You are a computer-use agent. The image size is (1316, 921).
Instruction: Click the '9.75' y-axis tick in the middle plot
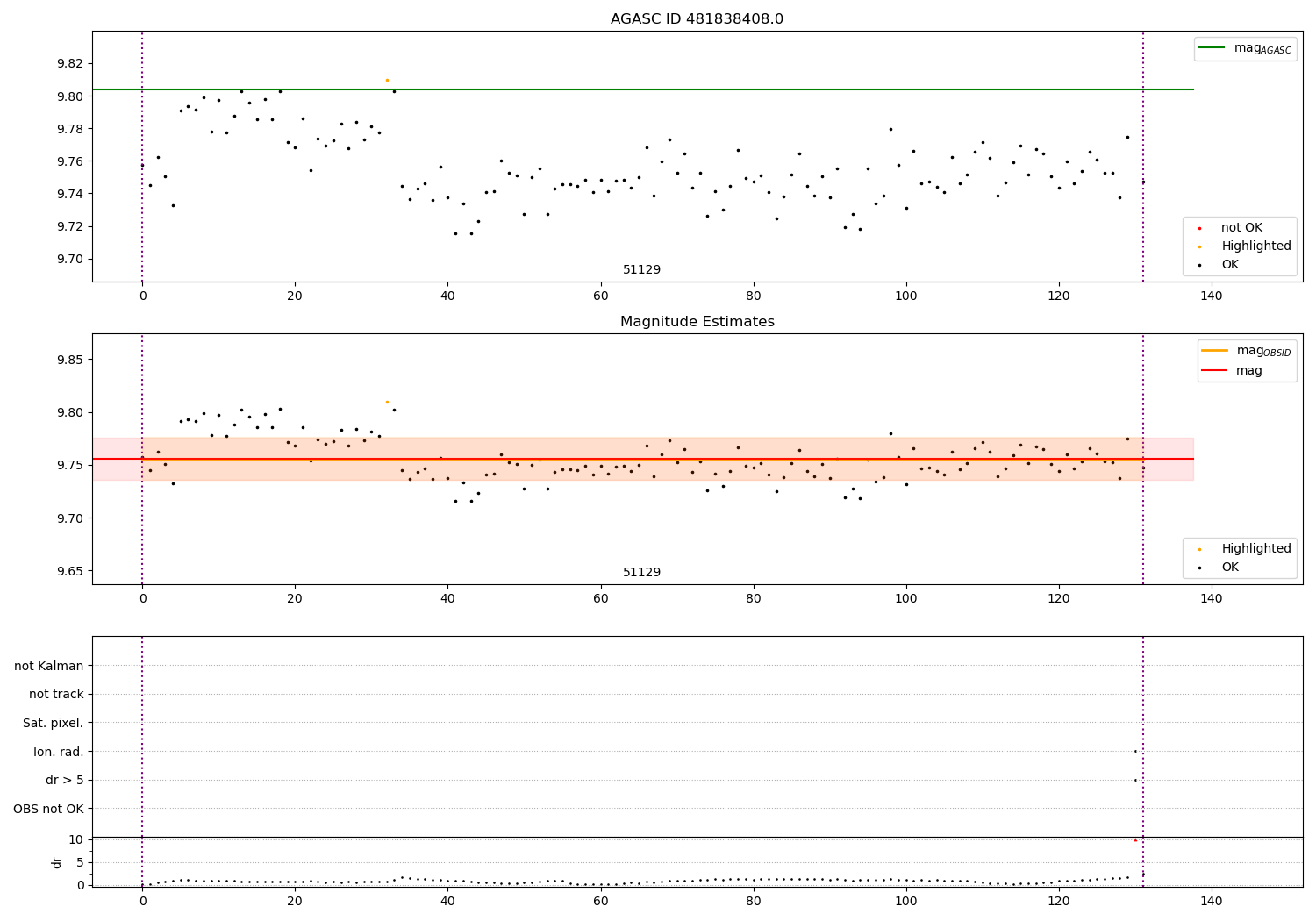click(70, 466)
